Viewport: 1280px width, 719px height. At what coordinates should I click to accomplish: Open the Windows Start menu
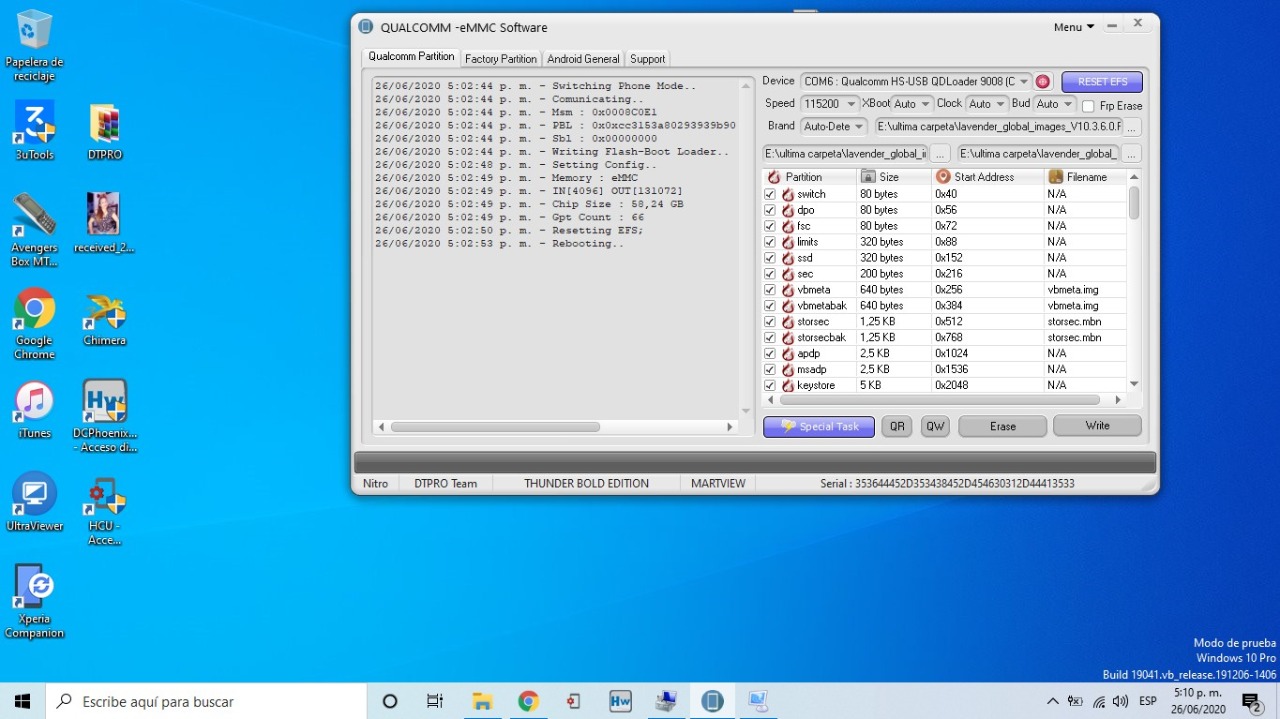[x=23, y=701]
